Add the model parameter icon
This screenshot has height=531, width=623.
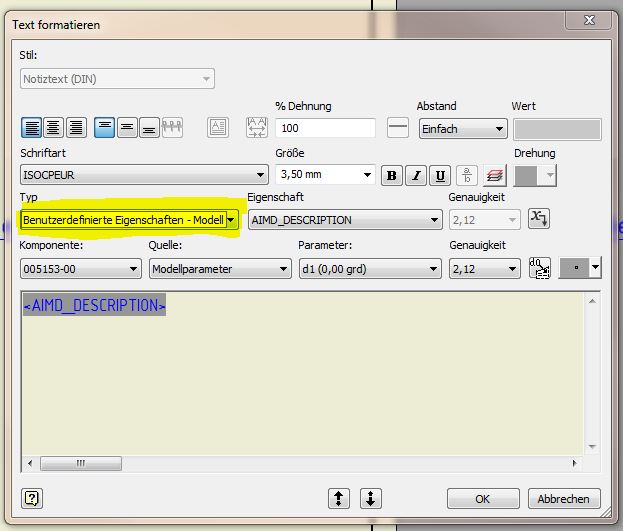(540, 268)
